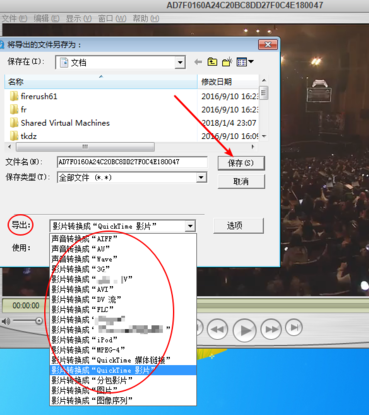
Task: Choose 影片转换成 "QuickTime 媒体链接" option
Action: point(123,360)
